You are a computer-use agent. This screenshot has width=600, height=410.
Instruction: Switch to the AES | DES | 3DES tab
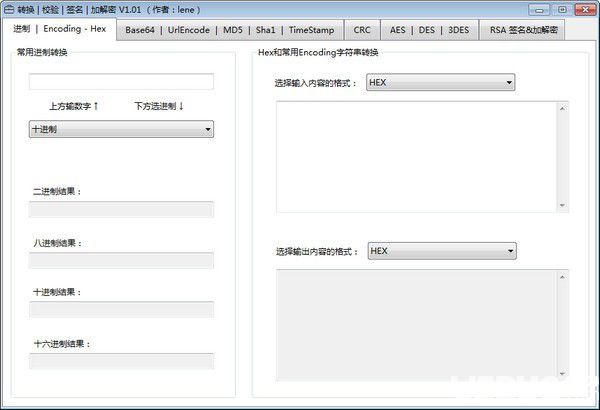coord(429,30)
